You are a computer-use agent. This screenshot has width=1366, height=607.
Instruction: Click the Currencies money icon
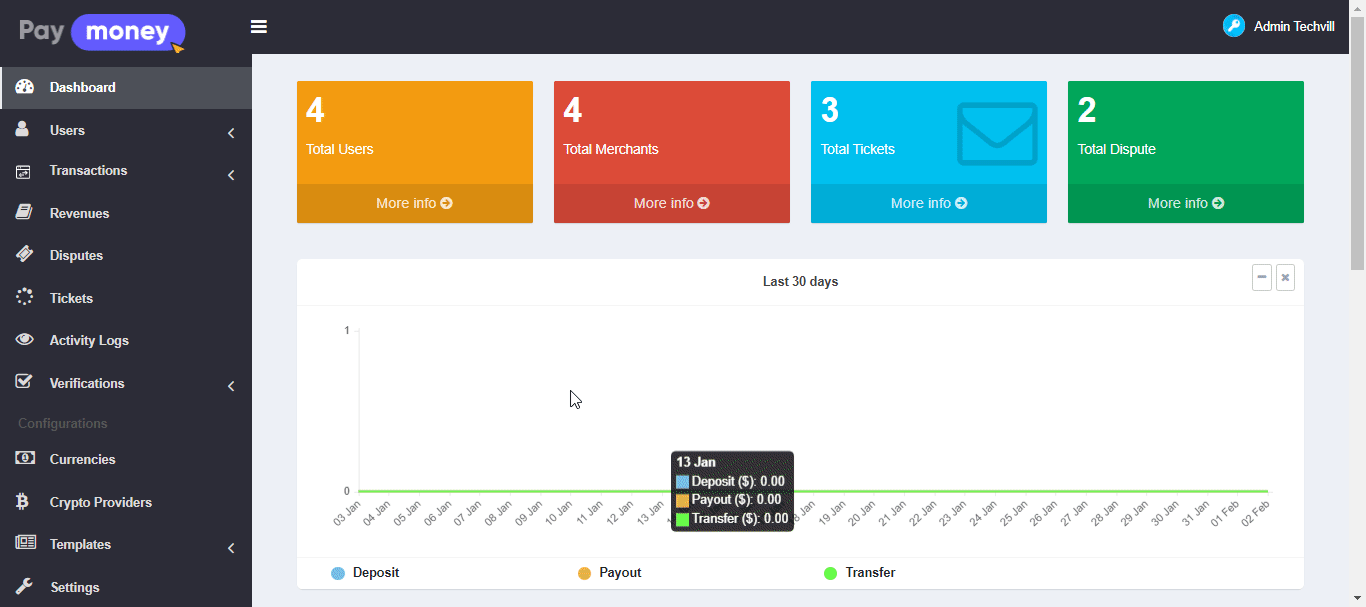click(25, 459)
